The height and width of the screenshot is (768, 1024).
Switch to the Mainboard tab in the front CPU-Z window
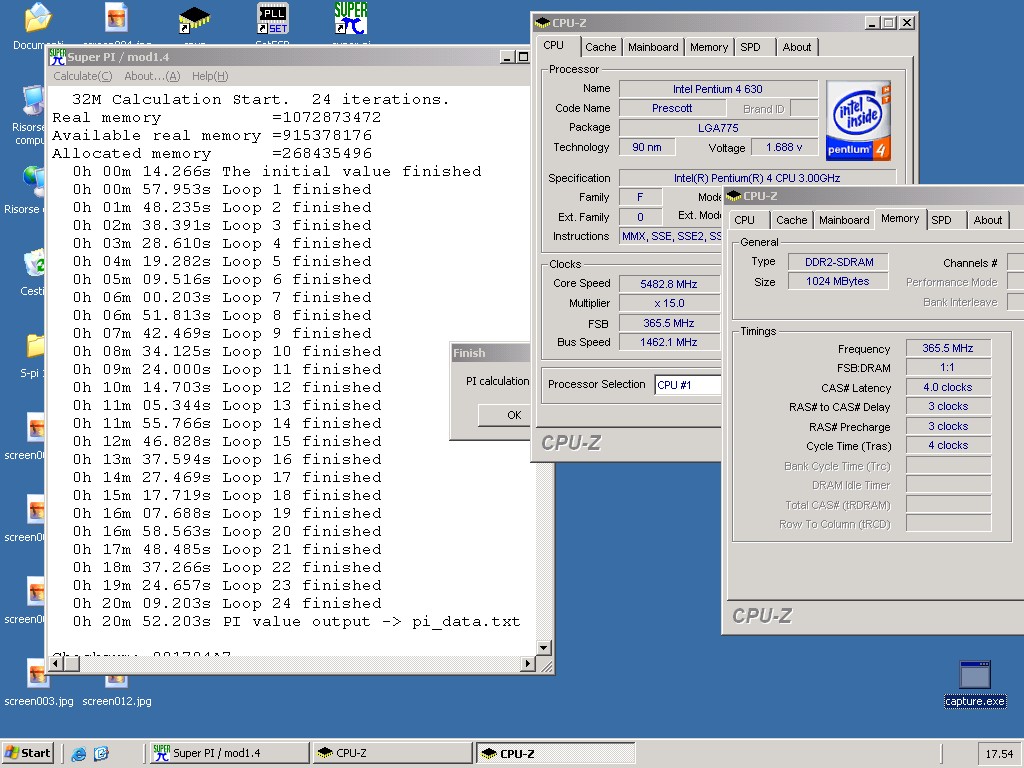pos(844,220)
